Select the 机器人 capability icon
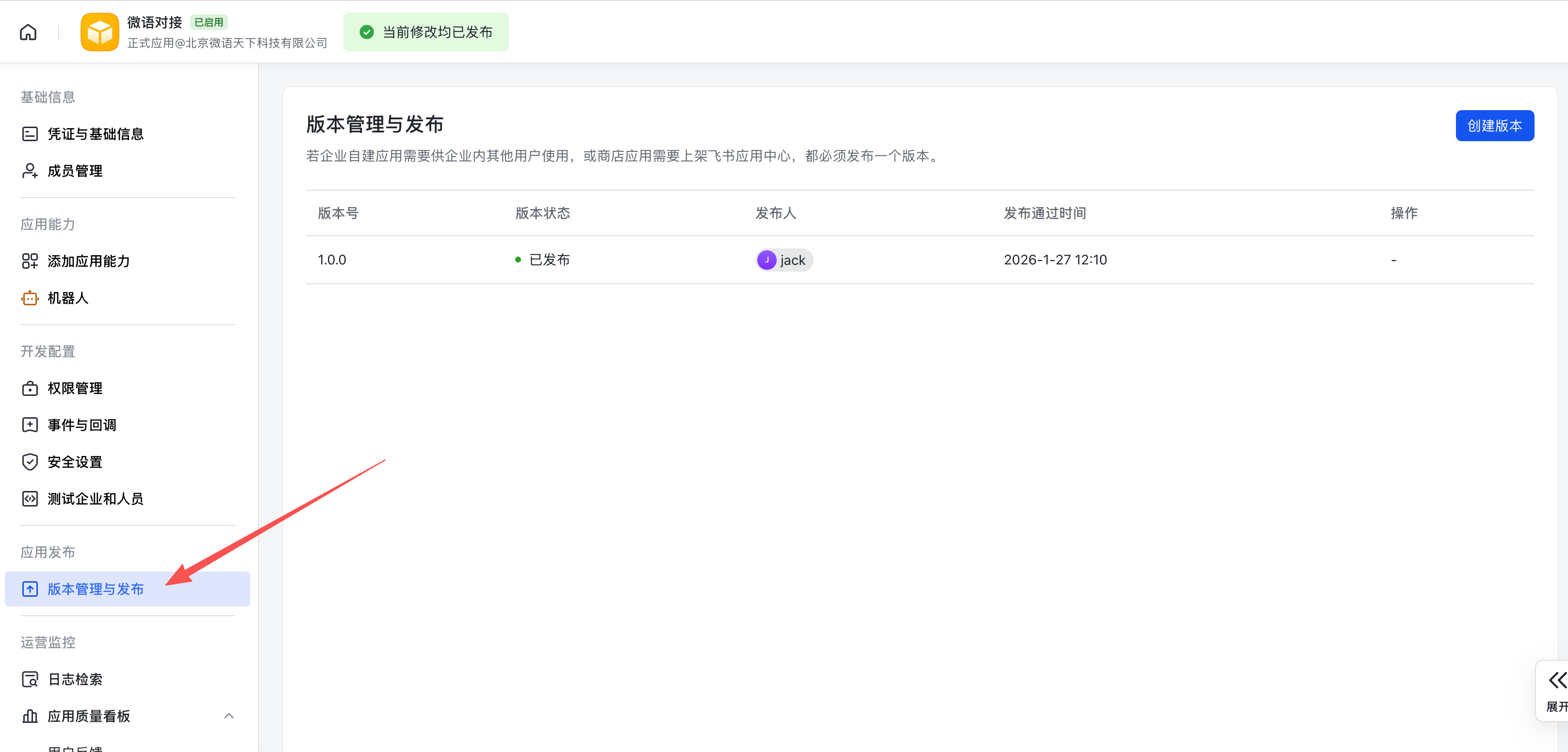The width and height of the screenshot is (1568, 752). [30, 298]
